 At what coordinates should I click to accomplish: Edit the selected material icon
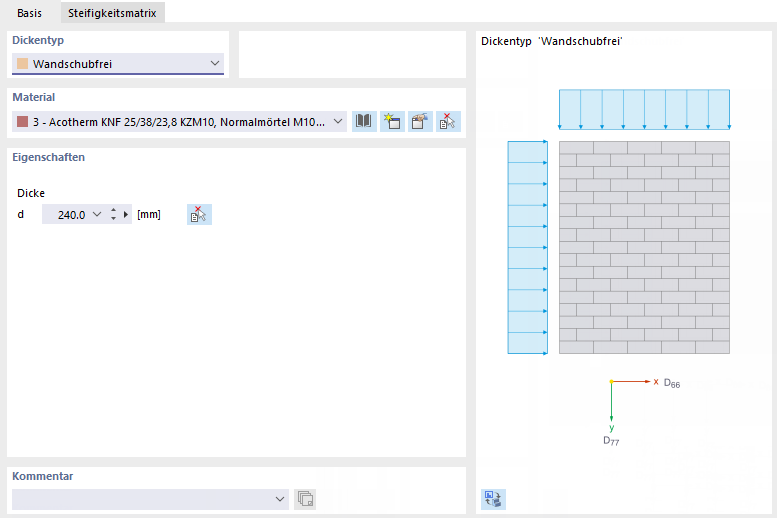click(420, 121)
